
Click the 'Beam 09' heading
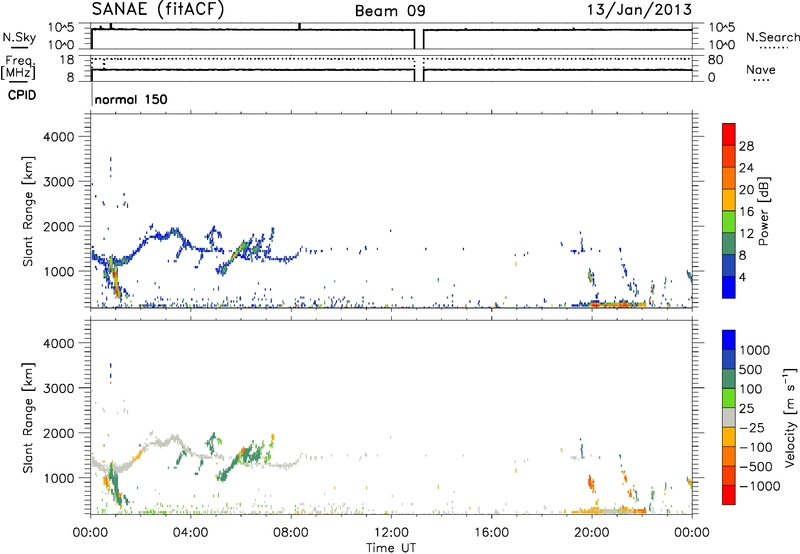coord(390,11)
